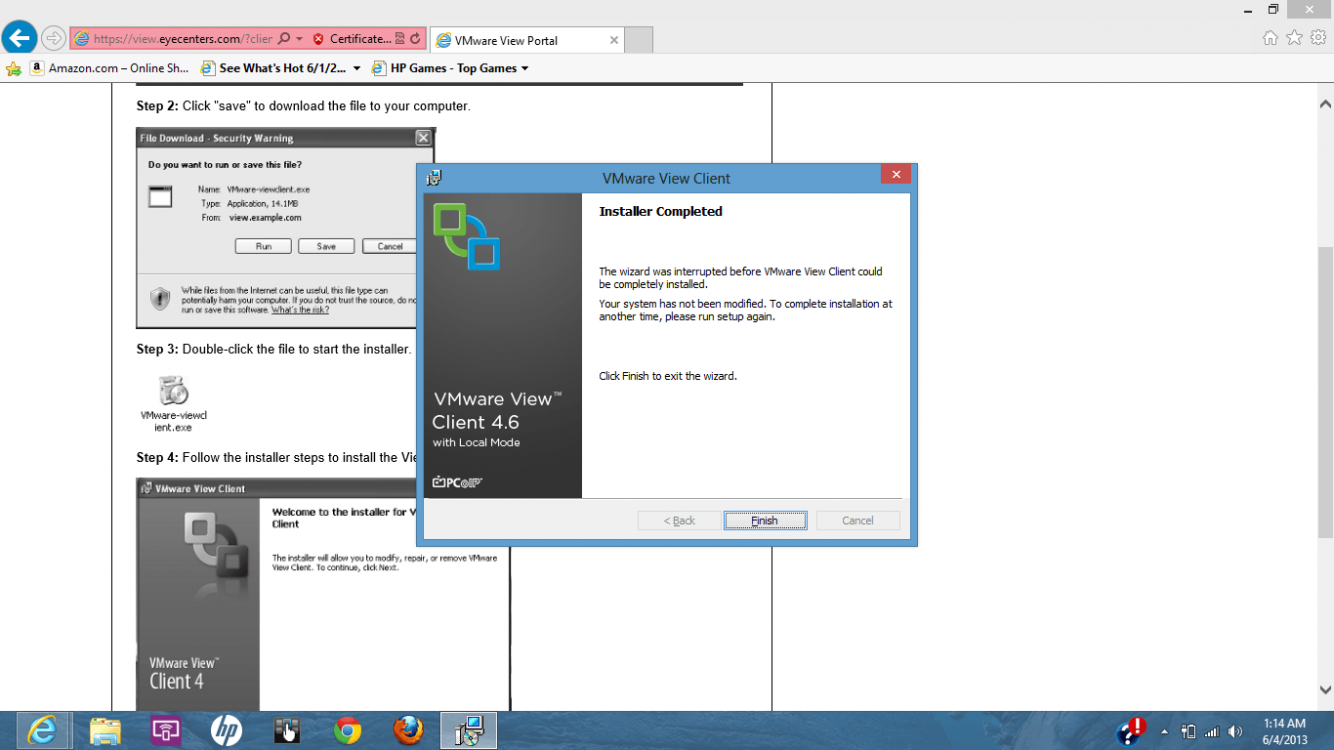This screenshot has width=1334, height=750.
Task: Click the scroll up arrow on page scrollbar
Action: (1325, 104)
